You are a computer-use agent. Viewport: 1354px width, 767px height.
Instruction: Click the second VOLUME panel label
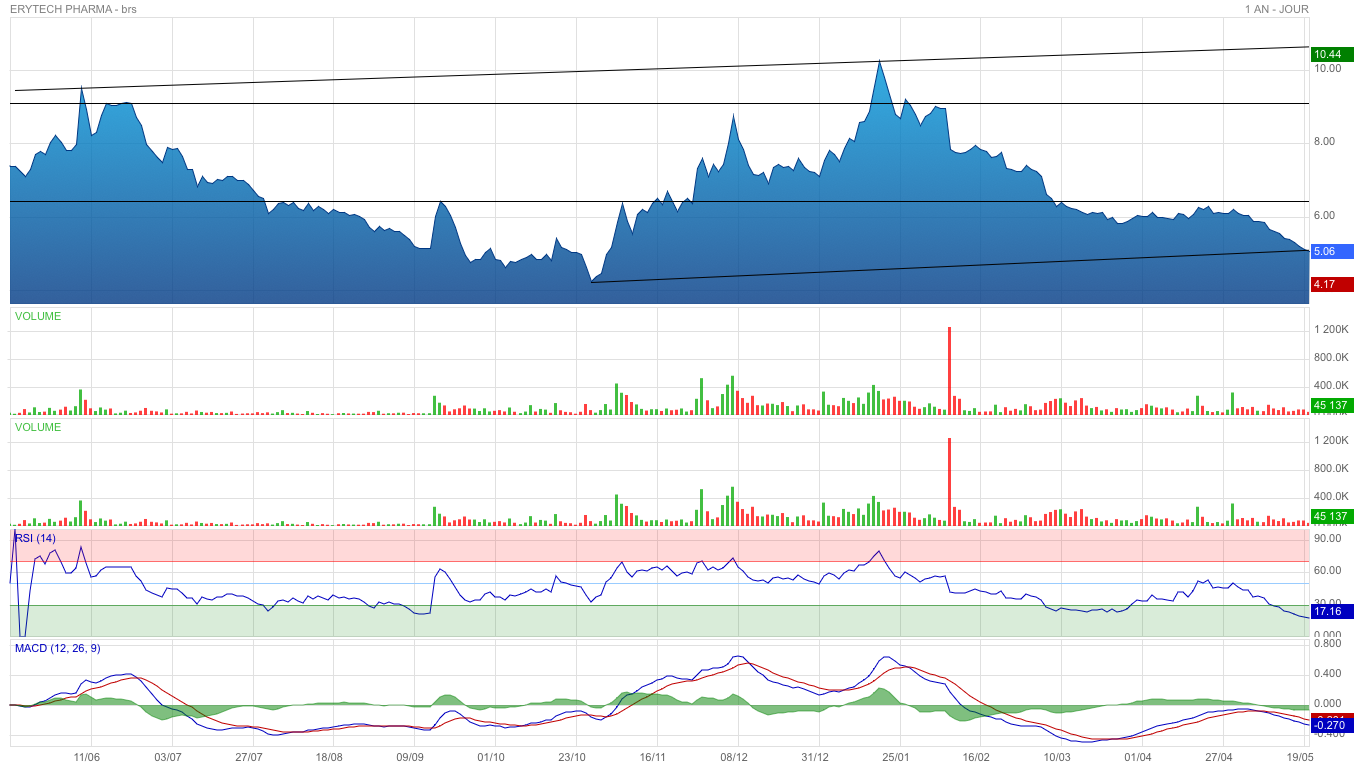(x=37, y=428)
